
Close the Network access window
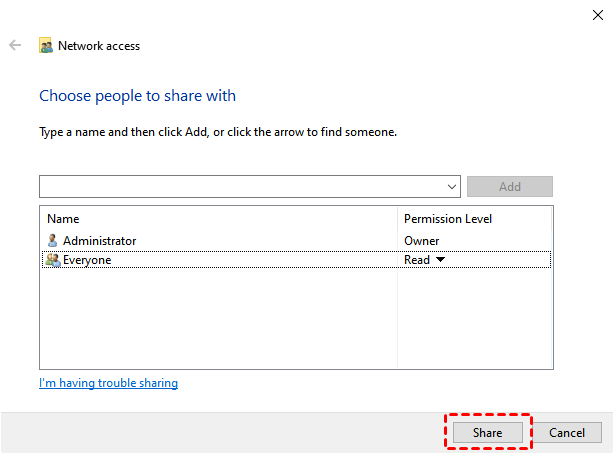click(x=597, y=14)
